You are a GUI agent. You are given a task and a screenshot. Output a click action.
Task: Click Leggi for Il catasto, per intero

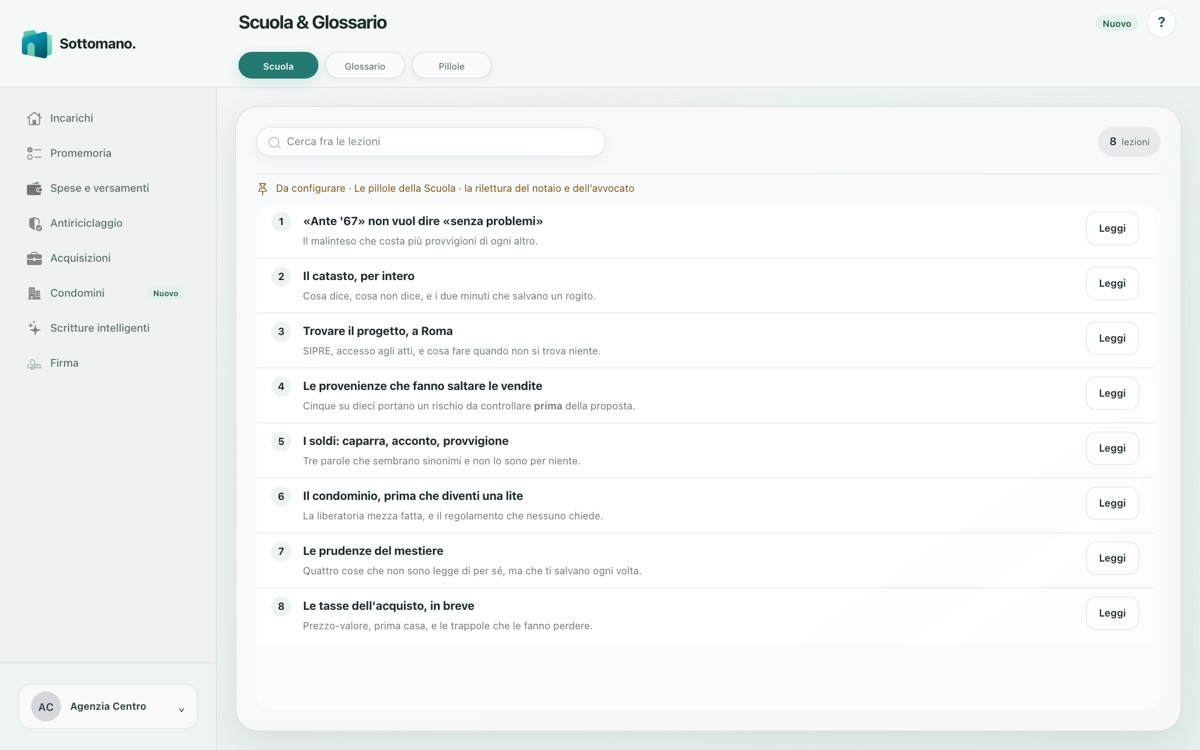1112,283
